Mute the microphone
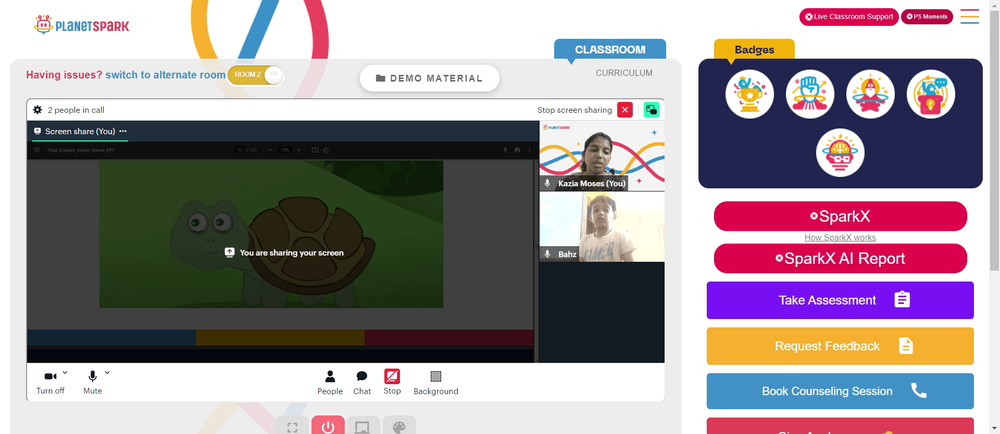Image resolution: width=1000 pixels, height=434 pixels. tap(92, 382)
